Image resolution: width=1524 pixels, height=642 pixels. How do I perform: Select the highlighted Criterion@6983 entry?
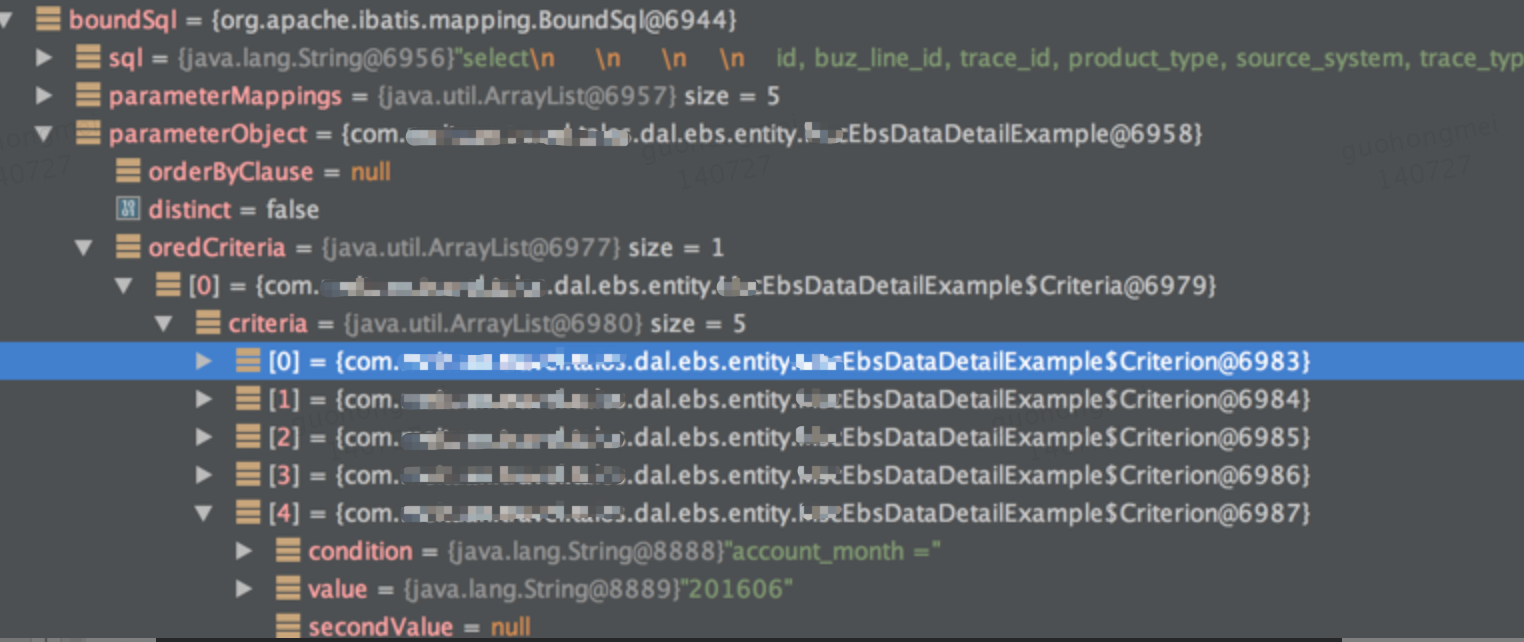pos(700,361)
